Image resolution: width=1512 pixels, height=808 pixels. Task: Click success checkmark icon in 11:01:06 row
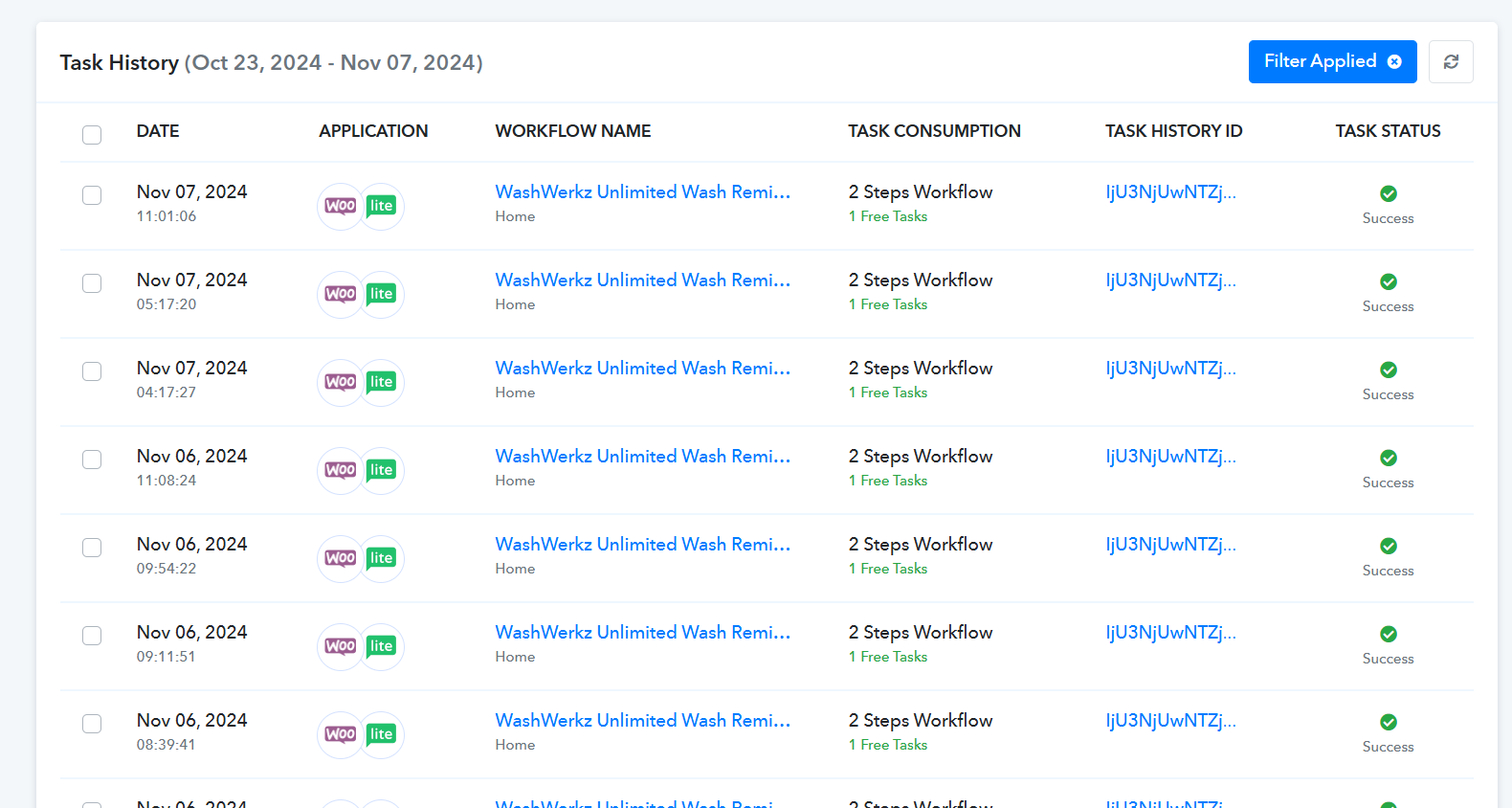(x=1389, y=193)
